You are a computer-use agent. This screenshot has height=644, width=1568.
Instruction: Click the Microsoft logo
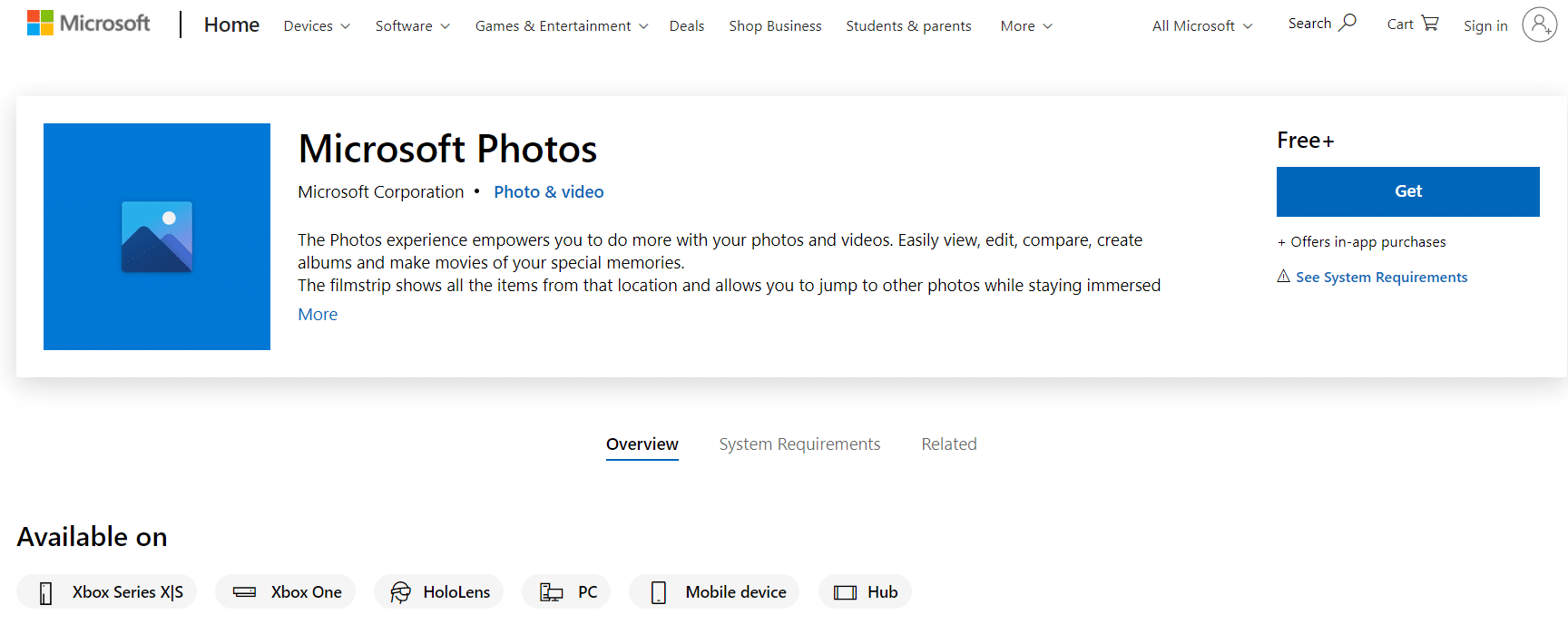click(88, 24)
